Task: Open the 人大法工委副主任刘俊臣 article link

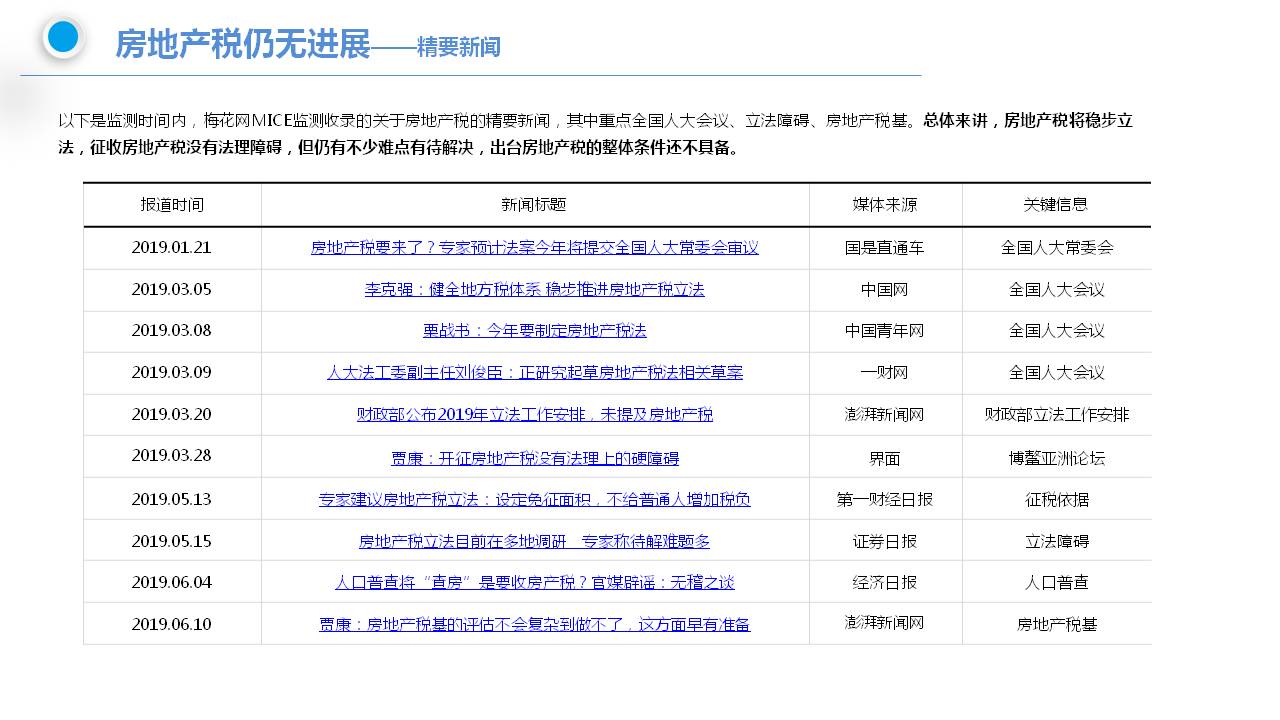Action: [x=534, y=373]
